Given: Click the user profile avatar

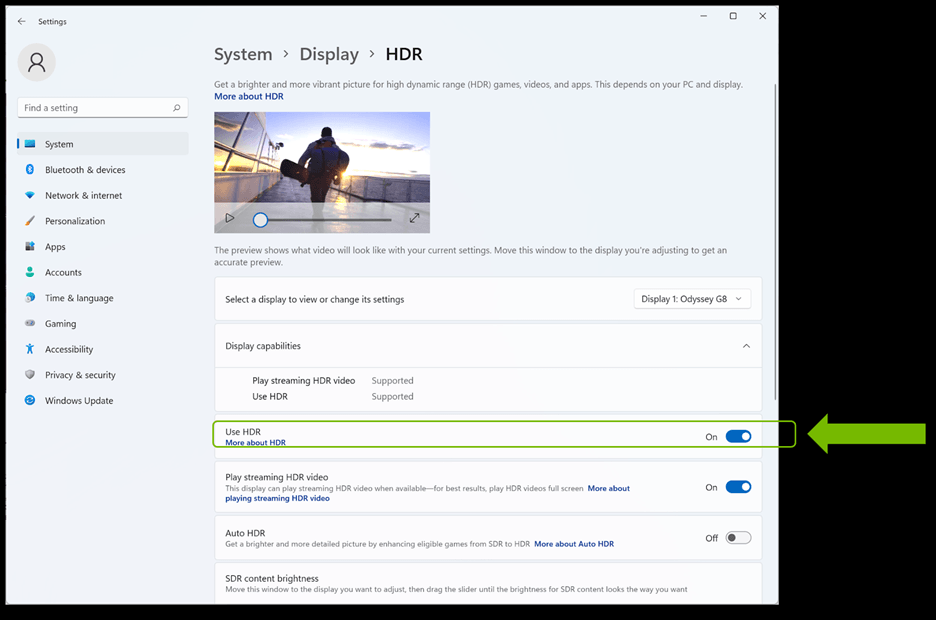Looking at the screenshot, I should [37, 63].
